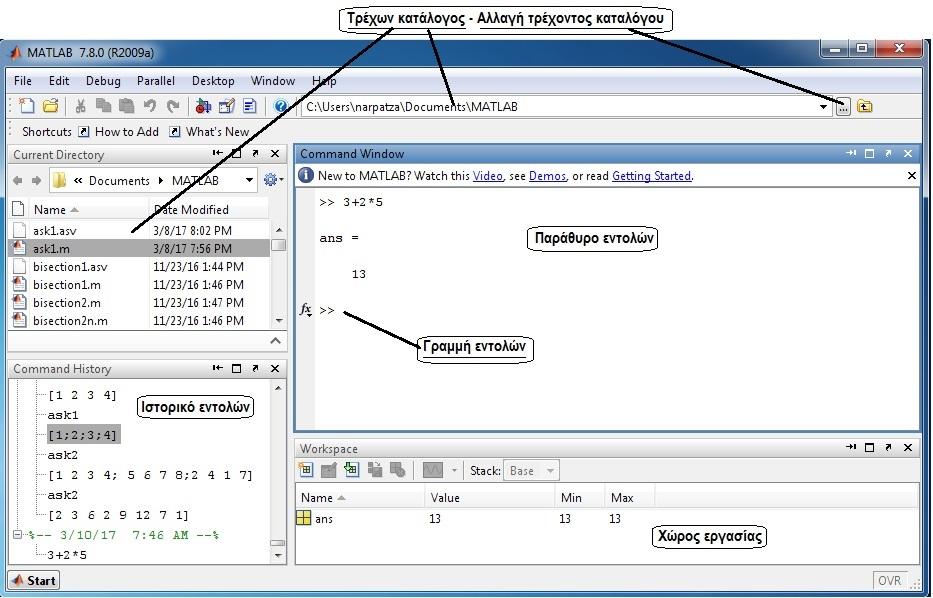Click the Command History scrollbar up arrow
Image resolution: width=933 pixels, height=598 pixels.
coord(278,388)
